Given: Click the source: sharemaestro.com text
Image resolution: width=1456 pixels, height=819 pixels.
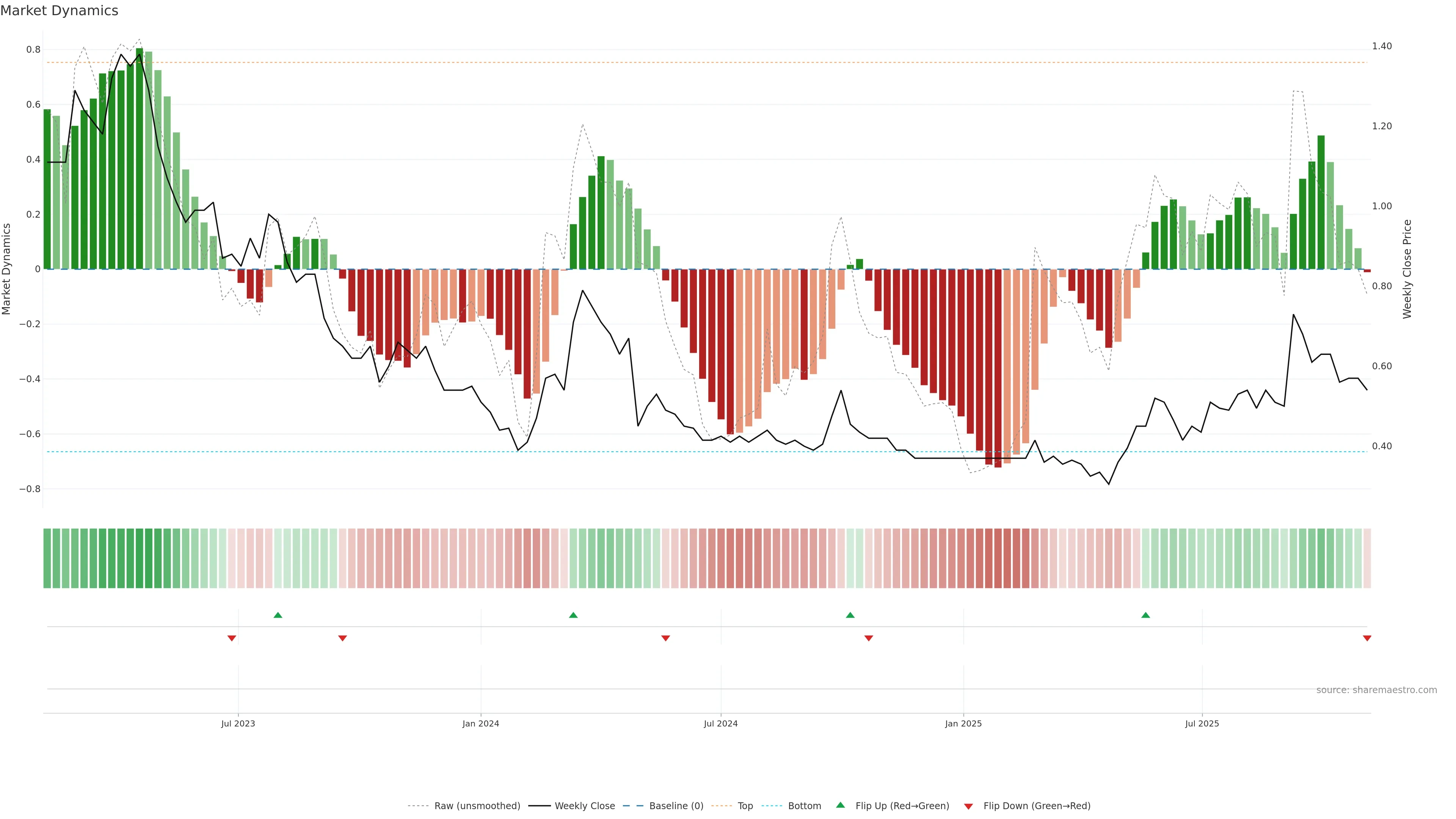Looking at the screenshot, I should tap(1376, 690).
